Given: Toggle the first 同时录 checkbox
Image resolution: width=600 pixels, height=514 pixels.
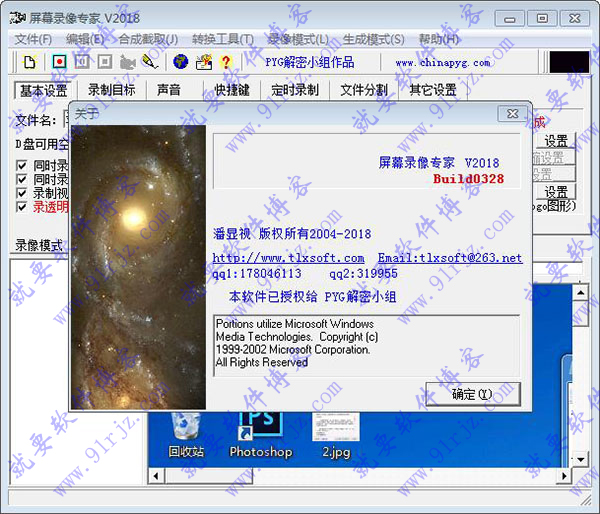Looking at the screenshot, I should 22,165.
